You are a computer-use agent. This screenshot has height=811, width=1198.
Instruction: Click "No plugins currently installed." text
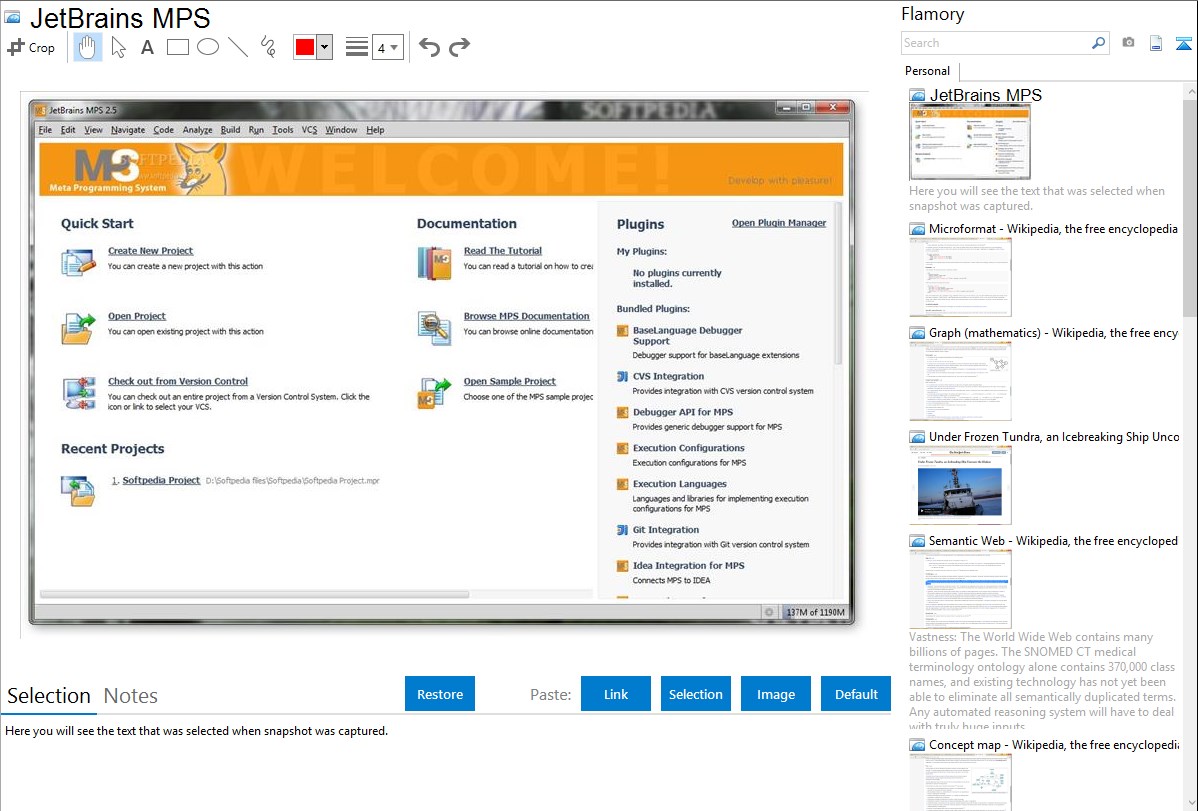coord(677,278)
